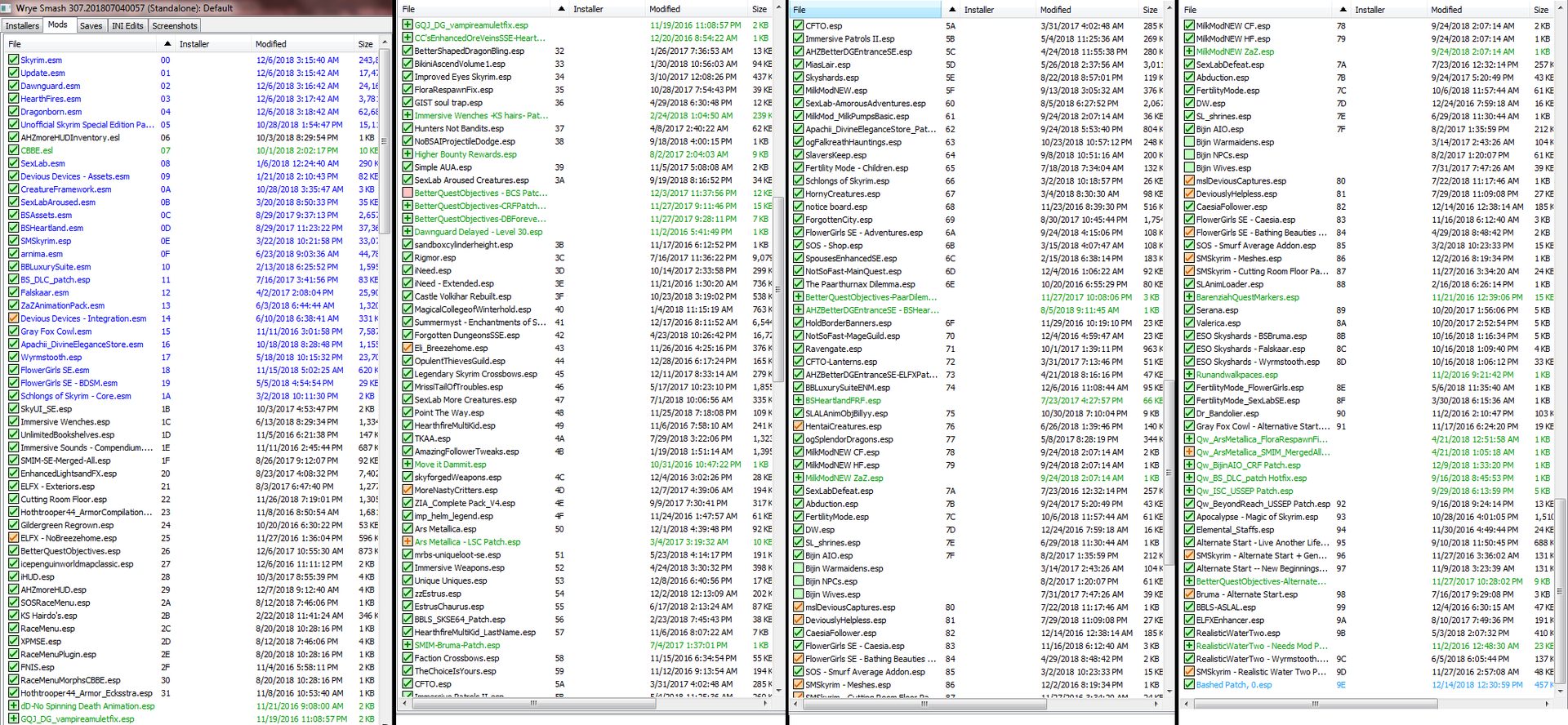This screenshot has width=1568, height=725.
Task: Uncheck iHUD.esp plugin
Action: pyautogui.click(x=14, y=576)
